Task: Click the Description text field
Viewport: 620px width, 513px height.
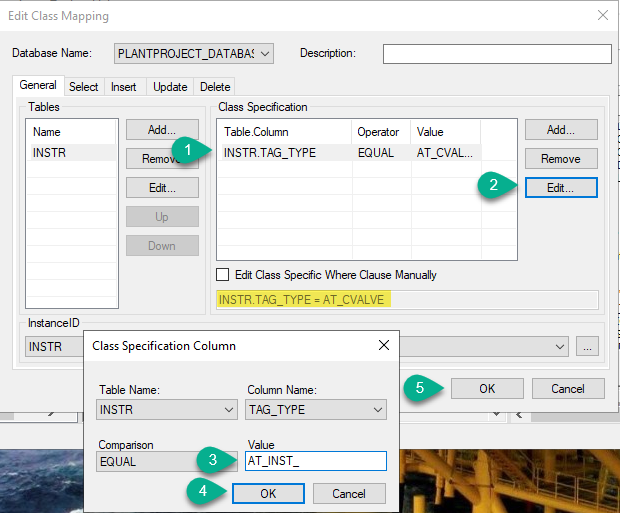Action: (497, 54)
